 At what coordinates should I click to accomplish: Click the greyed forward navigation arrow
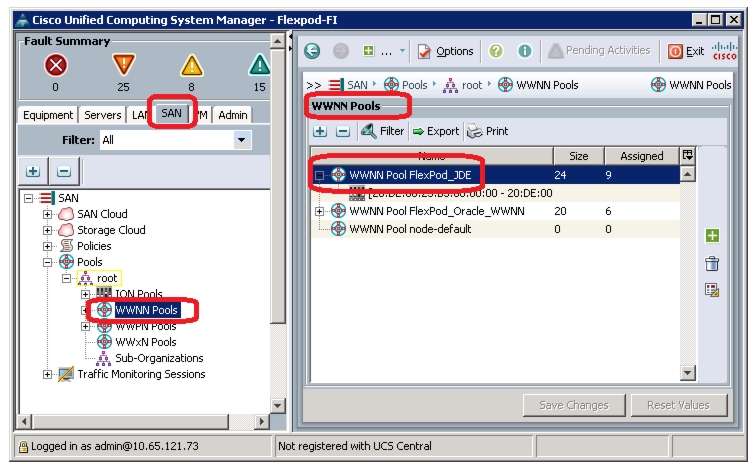341,50
